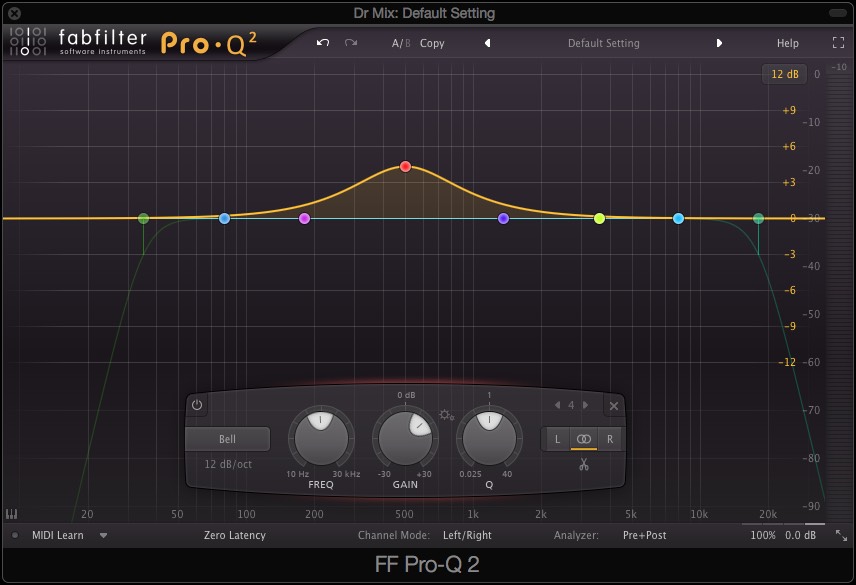The image size is (856, 585).
Task: Enter full screen mode icon
Action: (x=839, y=43)
